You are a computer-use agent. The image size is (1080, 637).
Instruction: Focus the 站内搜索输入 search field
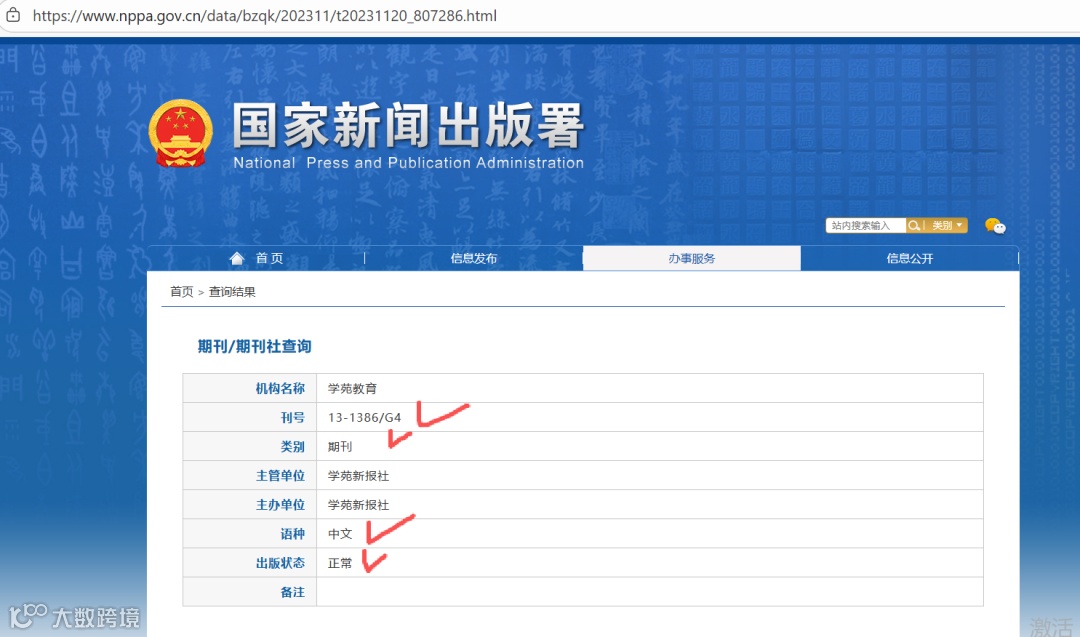pyautogui.click(x=866, y=226)
